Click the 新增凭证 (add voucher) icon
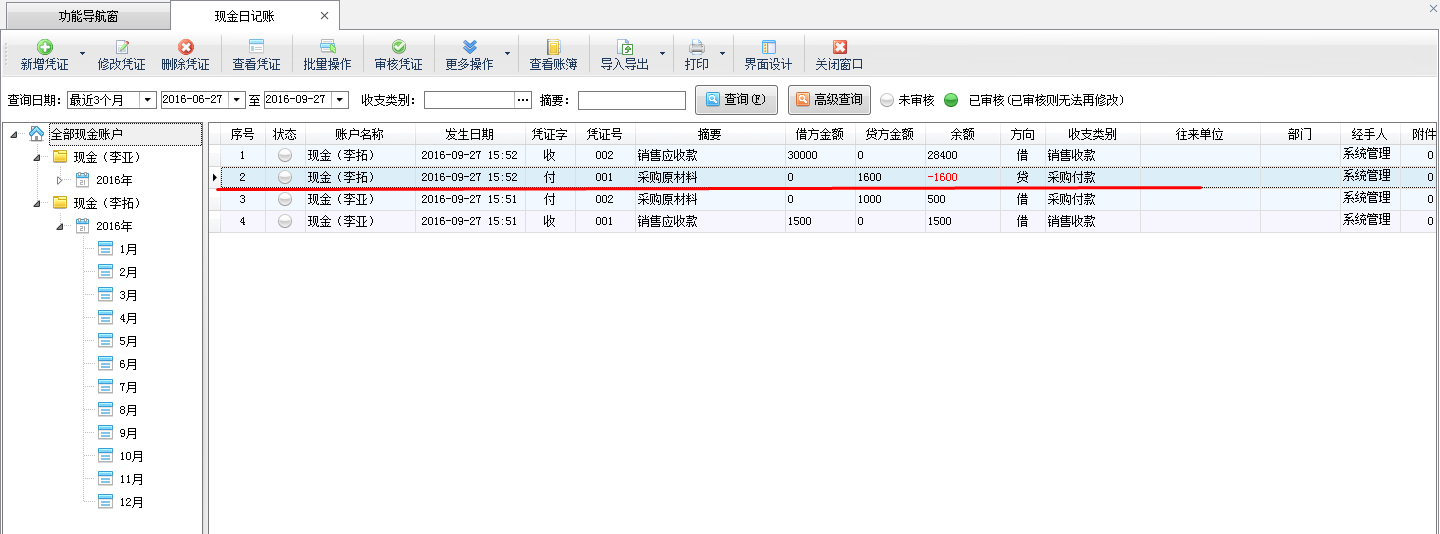Screen dimensions: 1440x534 coord(45,47)
